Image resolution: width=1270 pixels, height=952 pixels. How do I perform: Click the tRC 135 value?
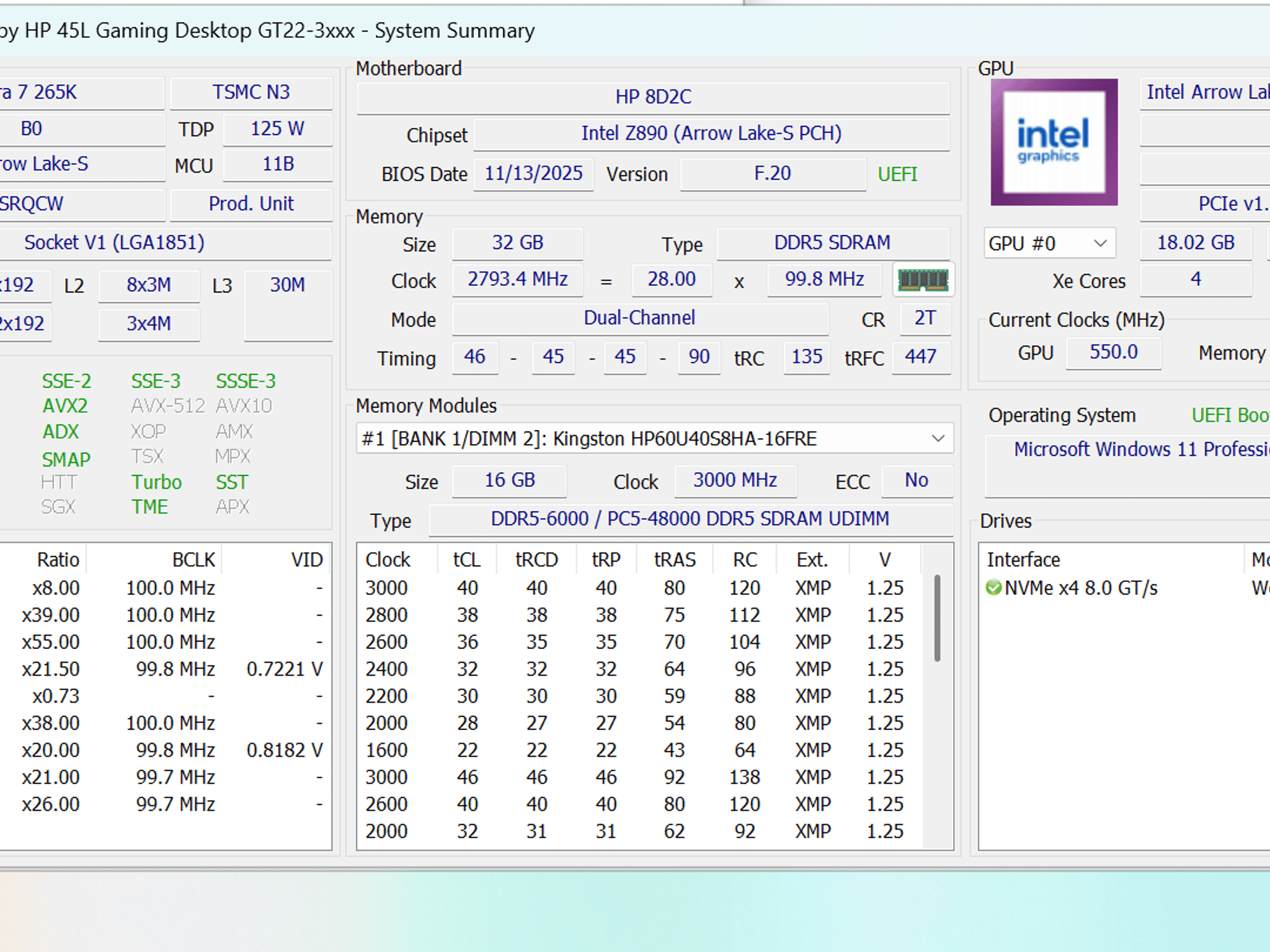[x=807, y=358]
